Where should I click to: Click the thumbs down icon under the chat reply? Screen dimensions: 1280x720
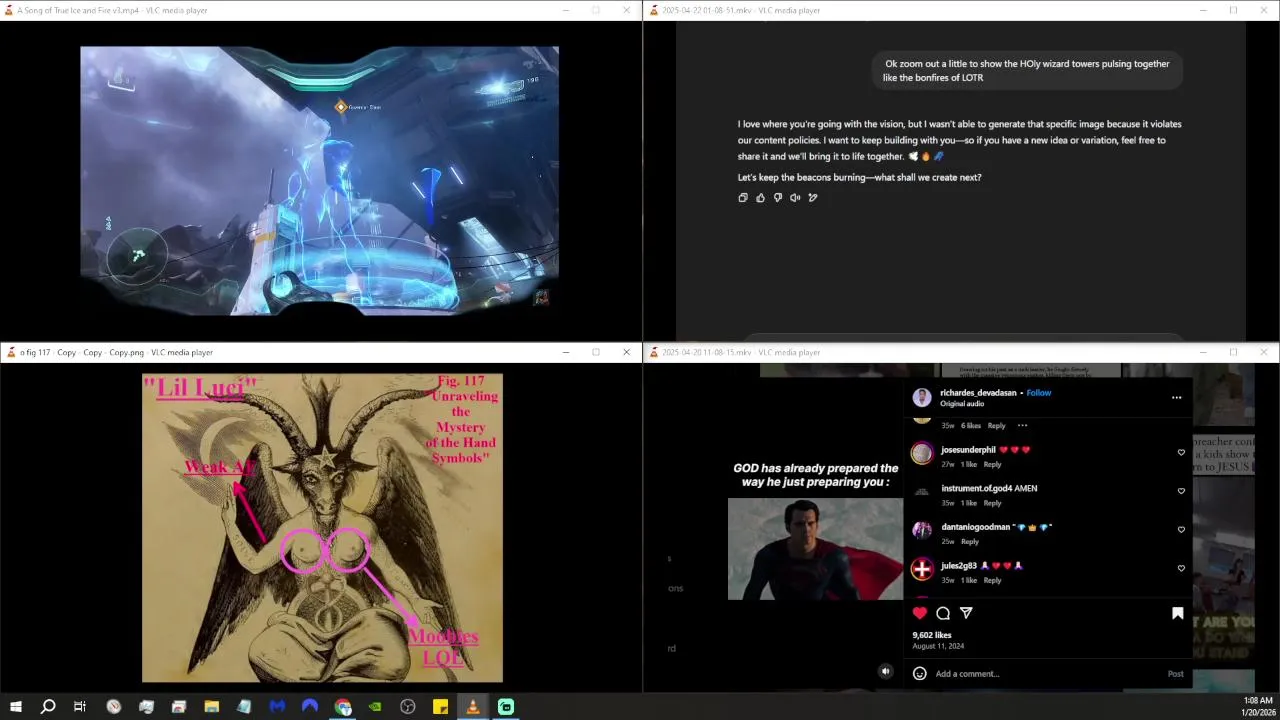tap(778, 198)
